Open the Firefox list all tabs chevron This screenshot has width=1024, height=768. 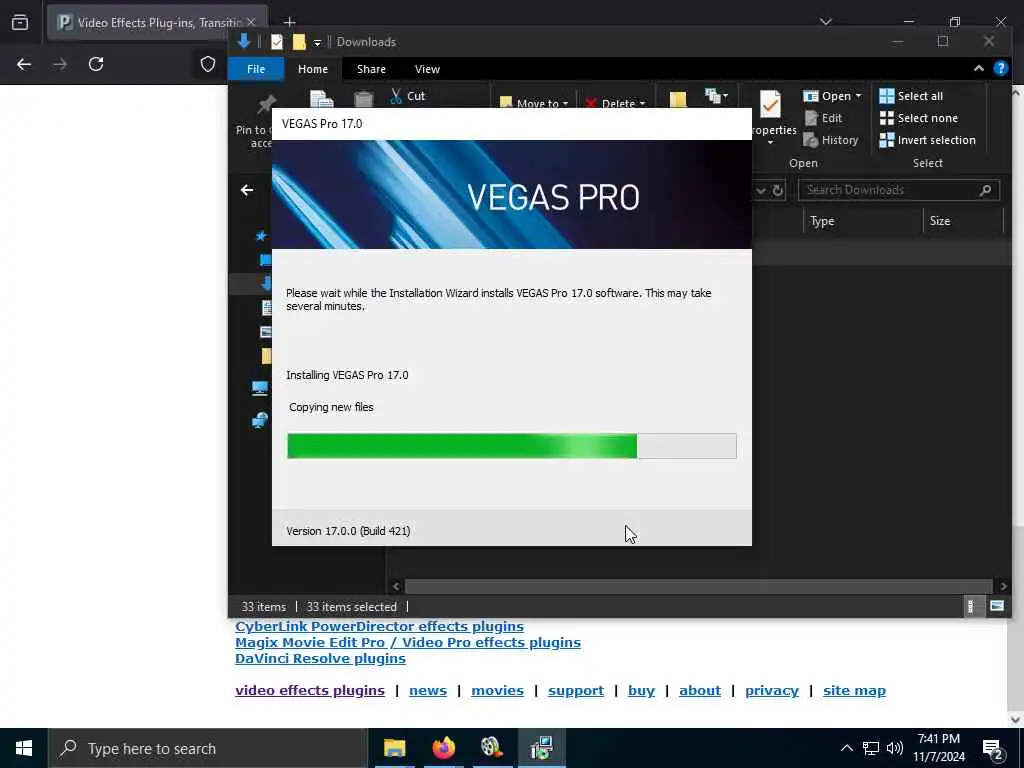[x=825, y=22]
